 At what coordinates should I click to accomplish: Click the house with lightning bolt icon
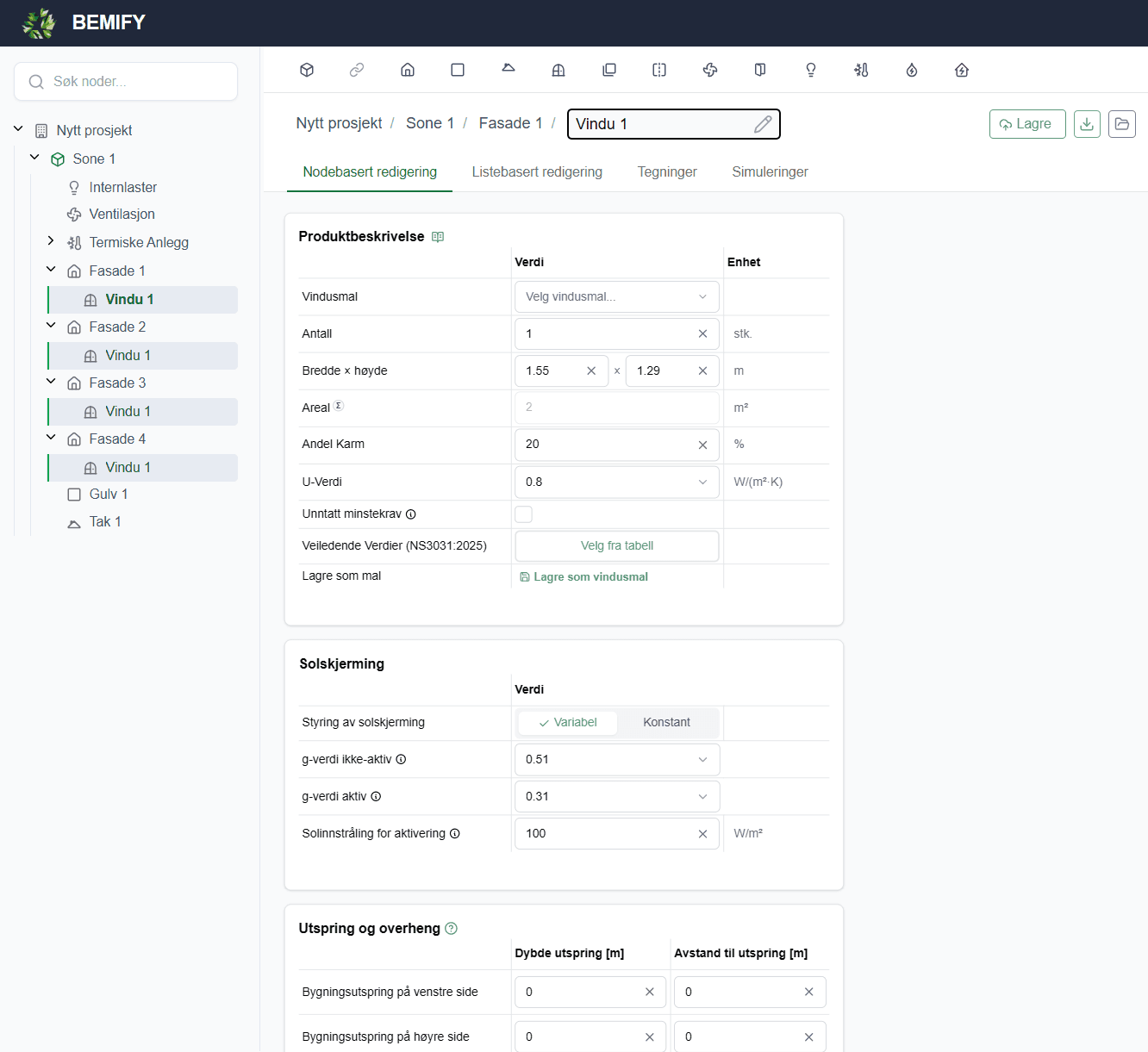(962, 70)
